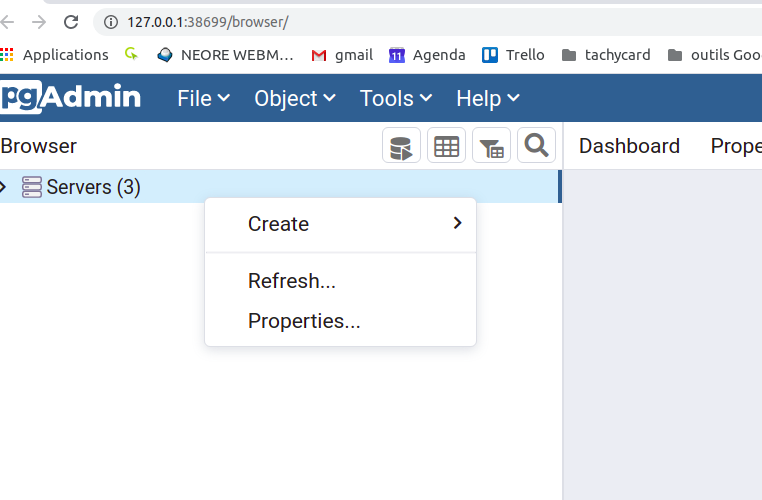The height and width of the screenshot is (500, 762).
Task: Expand the Servers (3) tree node
Action: click(x=3, y=187)
